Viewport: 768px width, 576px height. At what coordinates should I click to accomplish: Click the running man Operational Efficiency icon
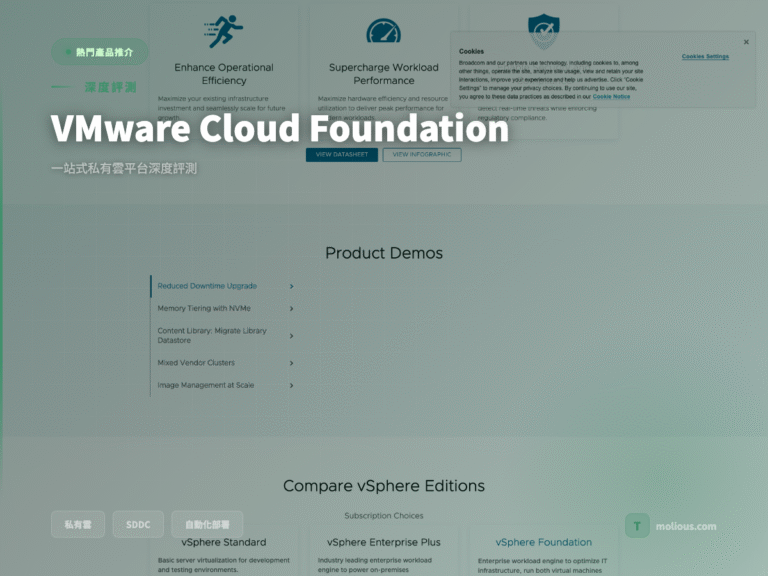pyautogui.click(x=224, y=31)
